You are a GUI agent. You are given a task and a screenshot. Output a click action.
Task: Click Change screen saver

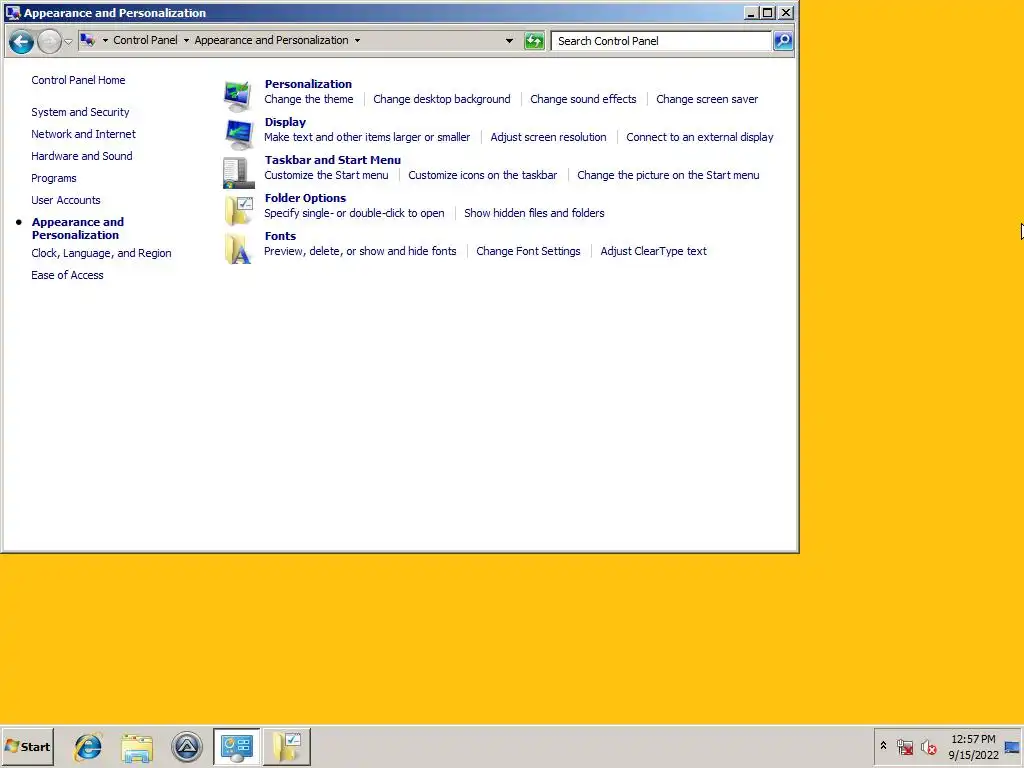pos(707,99)
